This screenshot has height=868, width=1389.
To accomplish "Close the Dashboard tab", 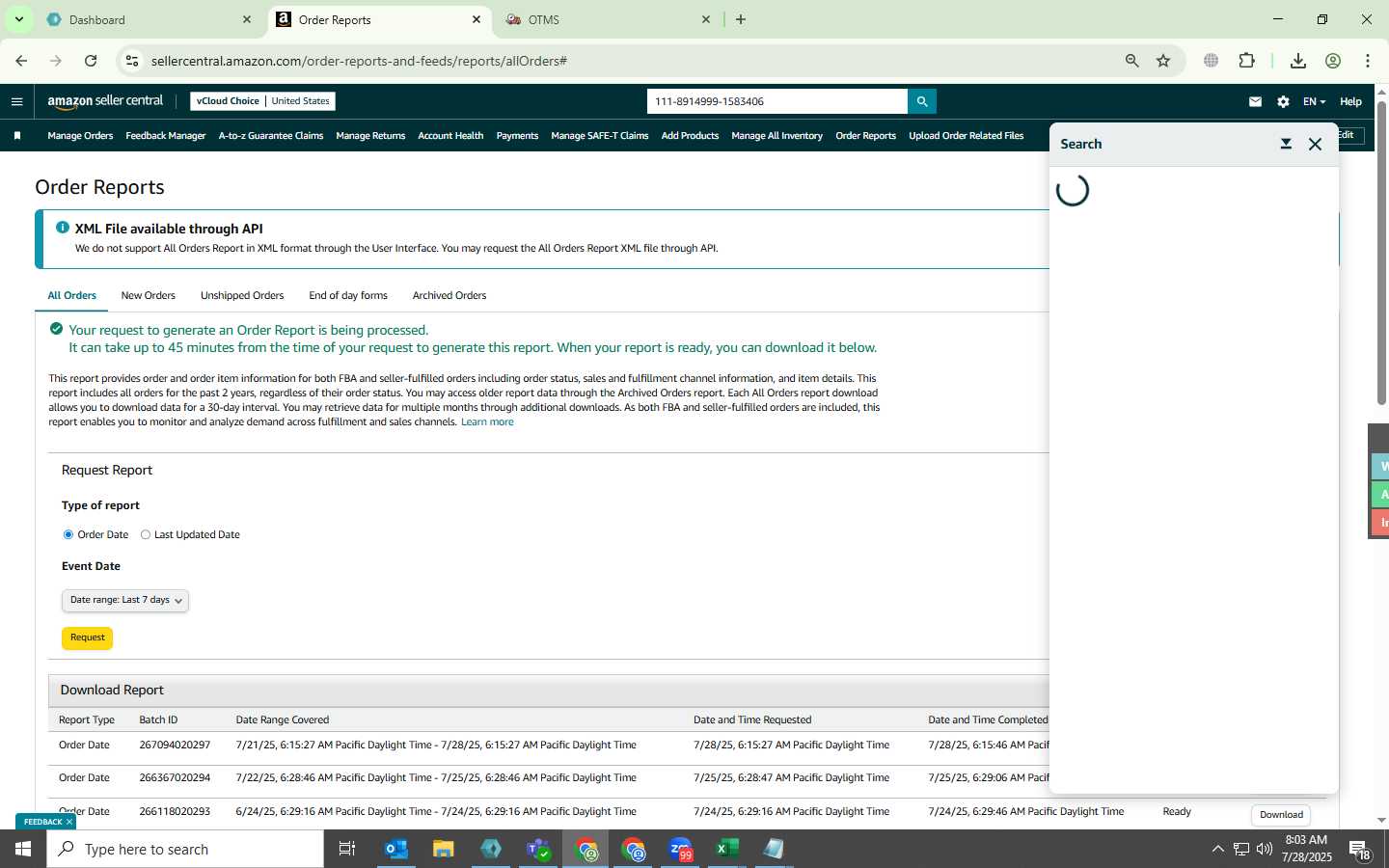I will point(247,19).
